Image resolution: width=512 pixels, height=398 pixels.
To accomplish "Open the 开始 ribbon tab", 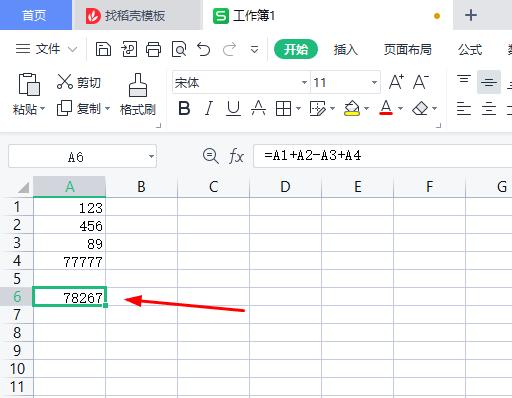I will (x=296, y=49).
